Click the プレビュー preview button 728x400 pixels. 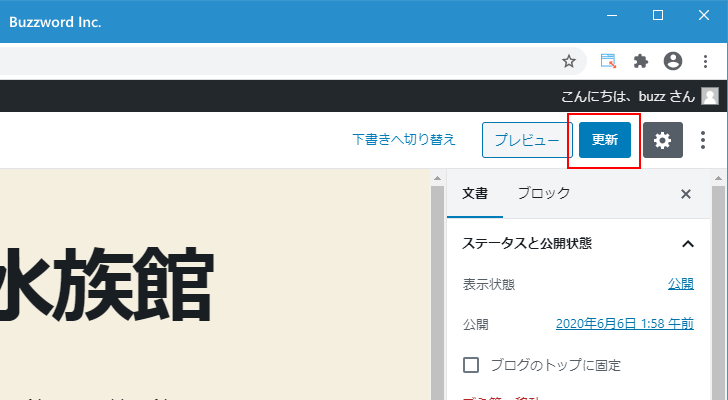point(527,140)
